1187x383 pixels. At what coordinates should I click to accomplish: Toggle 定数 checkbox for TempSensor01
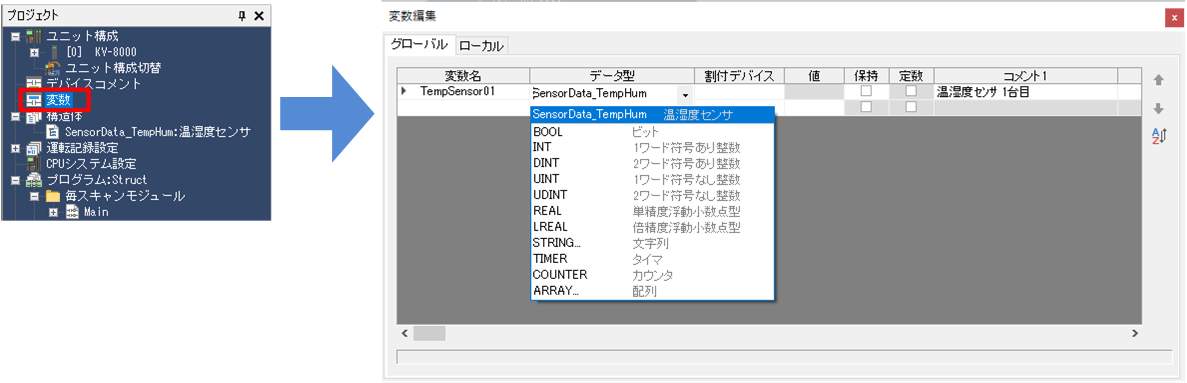(x=911, y=91)
